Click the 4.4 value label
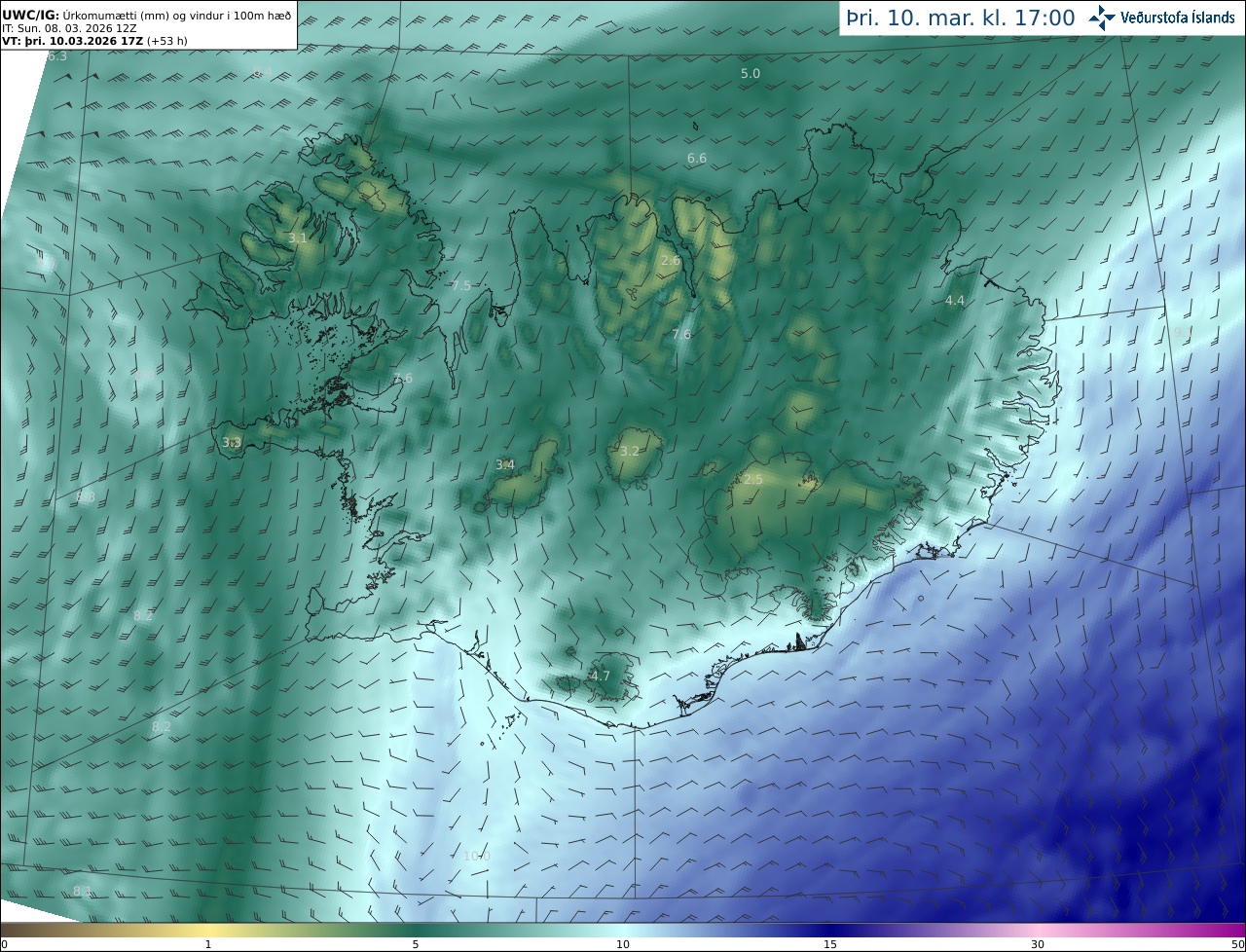1246x952 pixels. 955,300
